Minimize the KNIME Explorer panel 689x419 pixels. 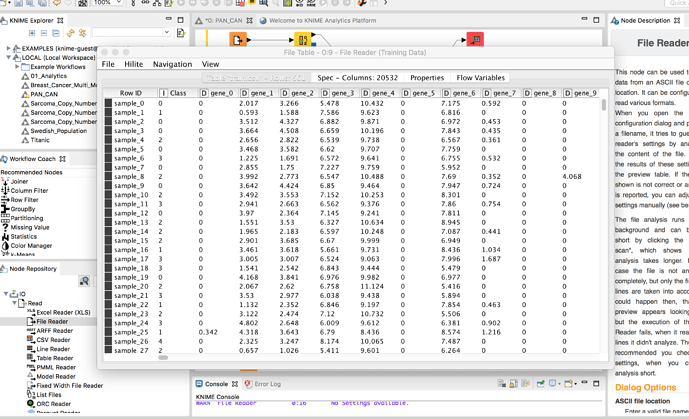(x=169, y=19)
